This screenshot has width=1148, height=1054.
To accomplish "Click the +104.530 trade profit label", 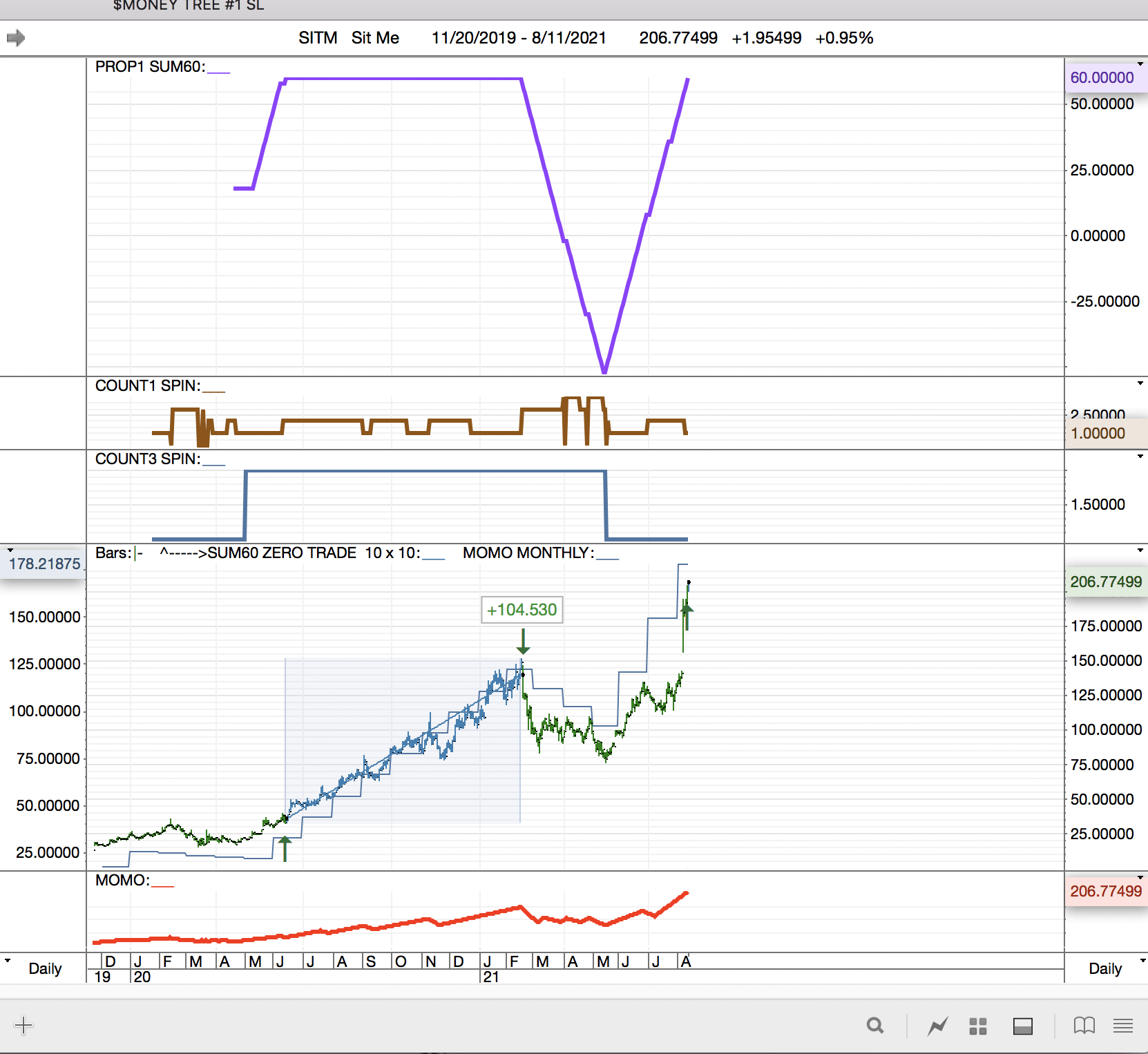I will tap(522, 610).
